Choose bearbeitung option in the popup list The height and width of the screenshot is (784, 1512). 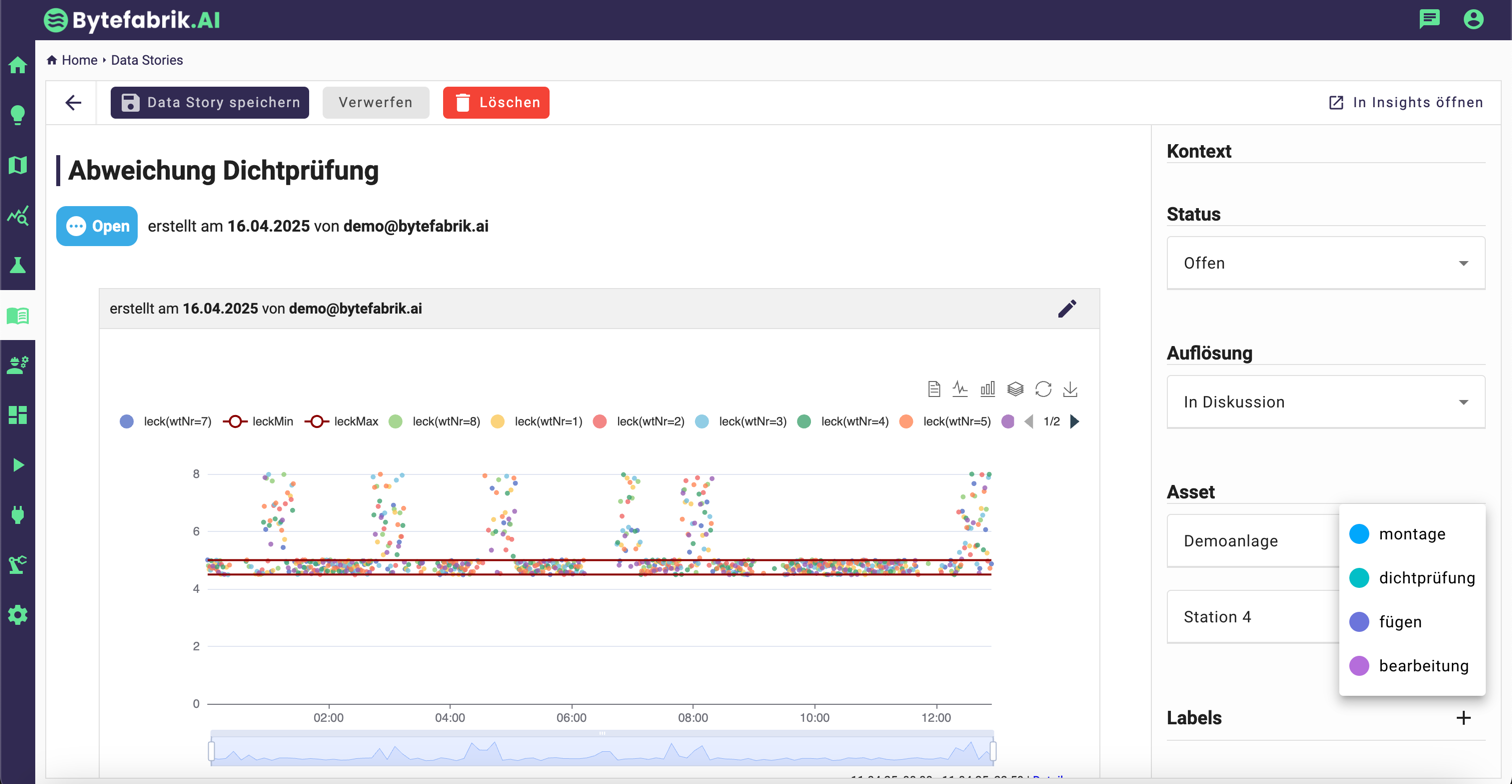pos(1412,666)
